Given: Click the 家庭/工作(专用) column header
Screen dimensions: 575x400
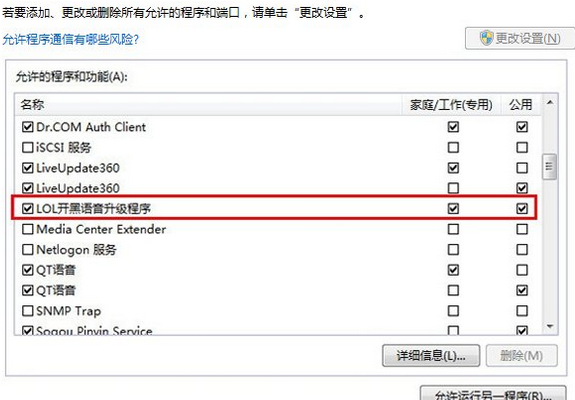Looking at the screenshot, I should click(x=451, y=105).
